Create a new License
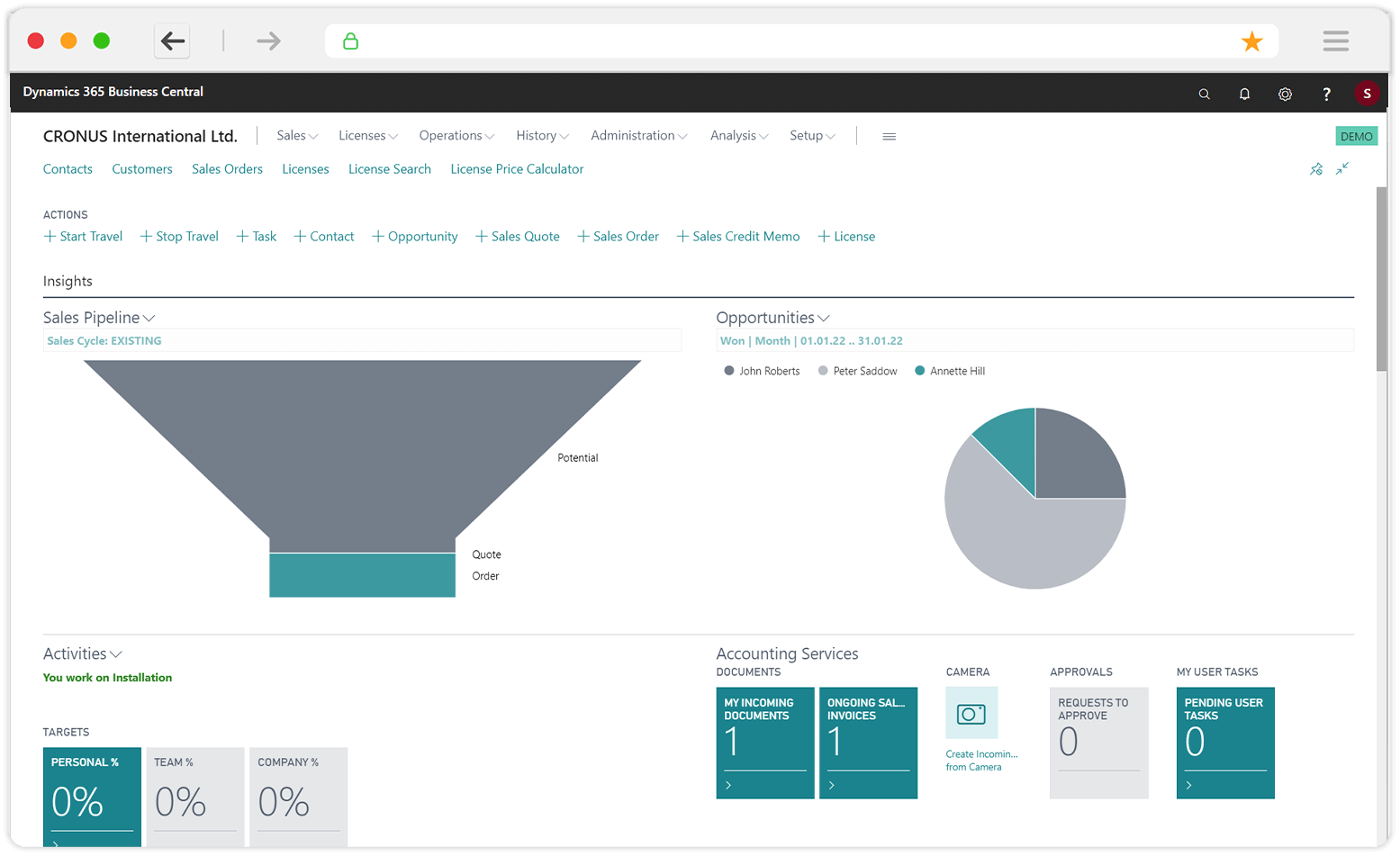This screenshot has width=1400, height=856. pyautogui.click(x=846, y=237)
